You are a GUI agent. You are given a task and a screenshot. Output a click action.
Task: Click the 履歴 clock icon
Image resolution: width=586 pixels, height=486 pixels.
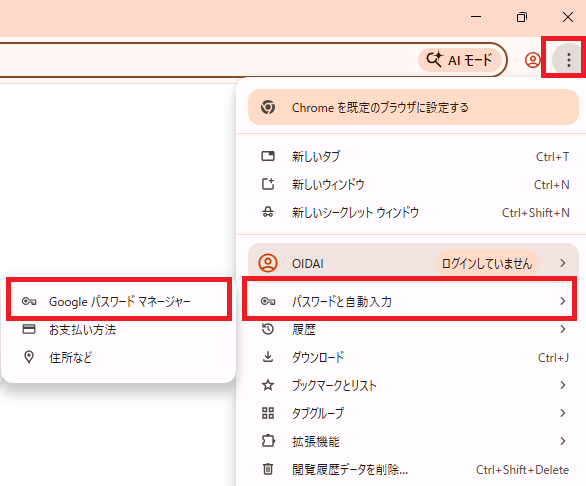click(x=268, y=329)
